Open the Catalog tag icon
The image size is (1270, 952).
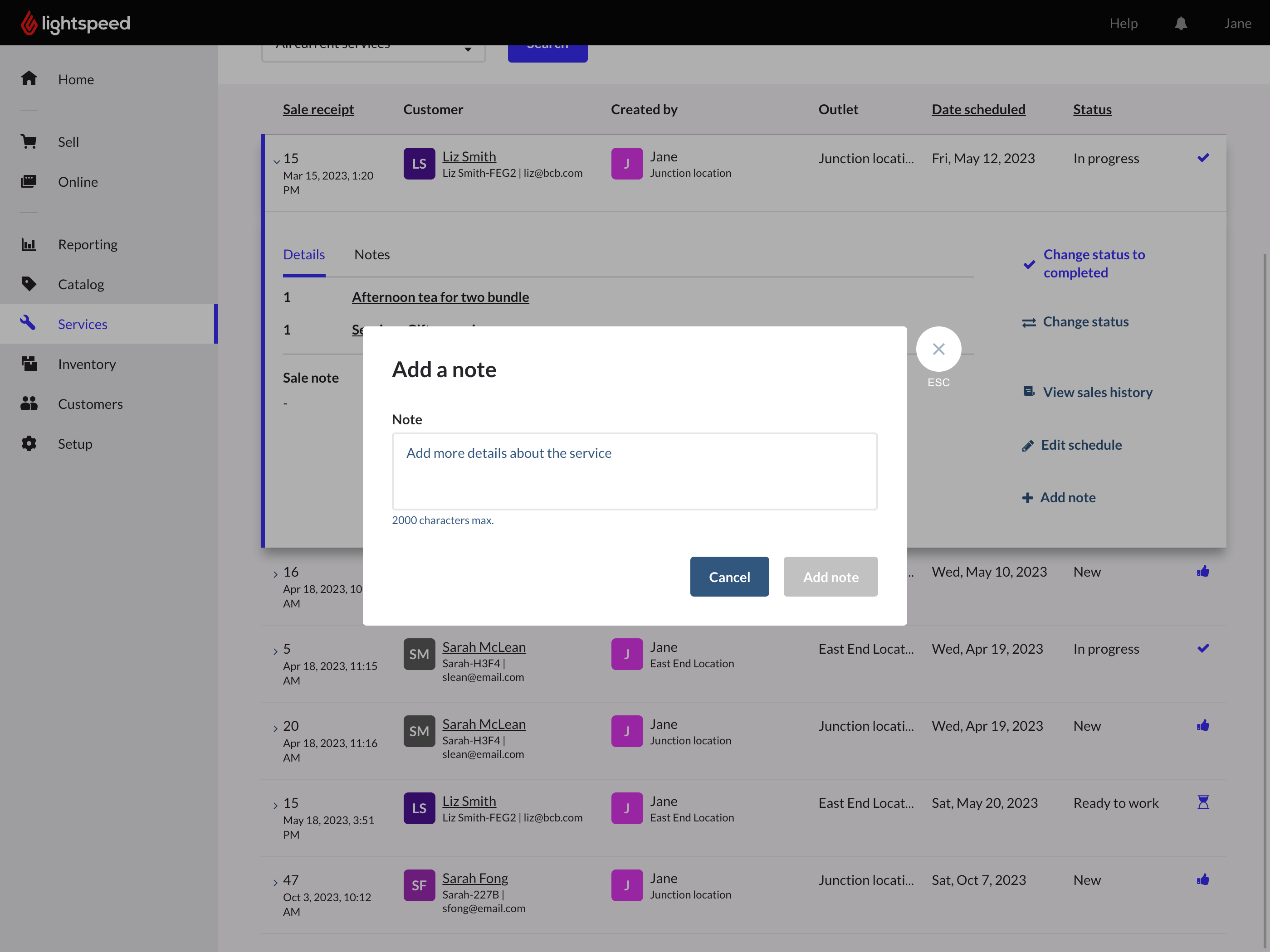[x=29, y=283]
